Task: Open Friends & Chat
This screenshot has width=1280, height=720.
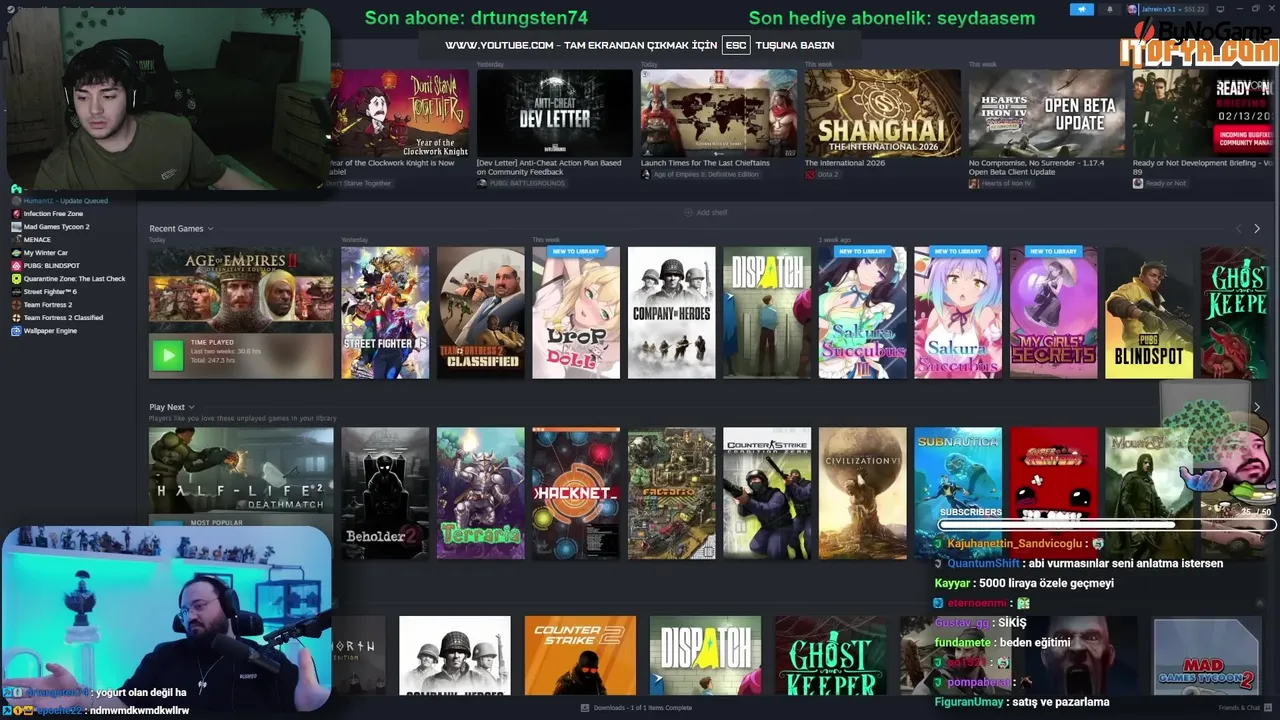Action: 1238,708
